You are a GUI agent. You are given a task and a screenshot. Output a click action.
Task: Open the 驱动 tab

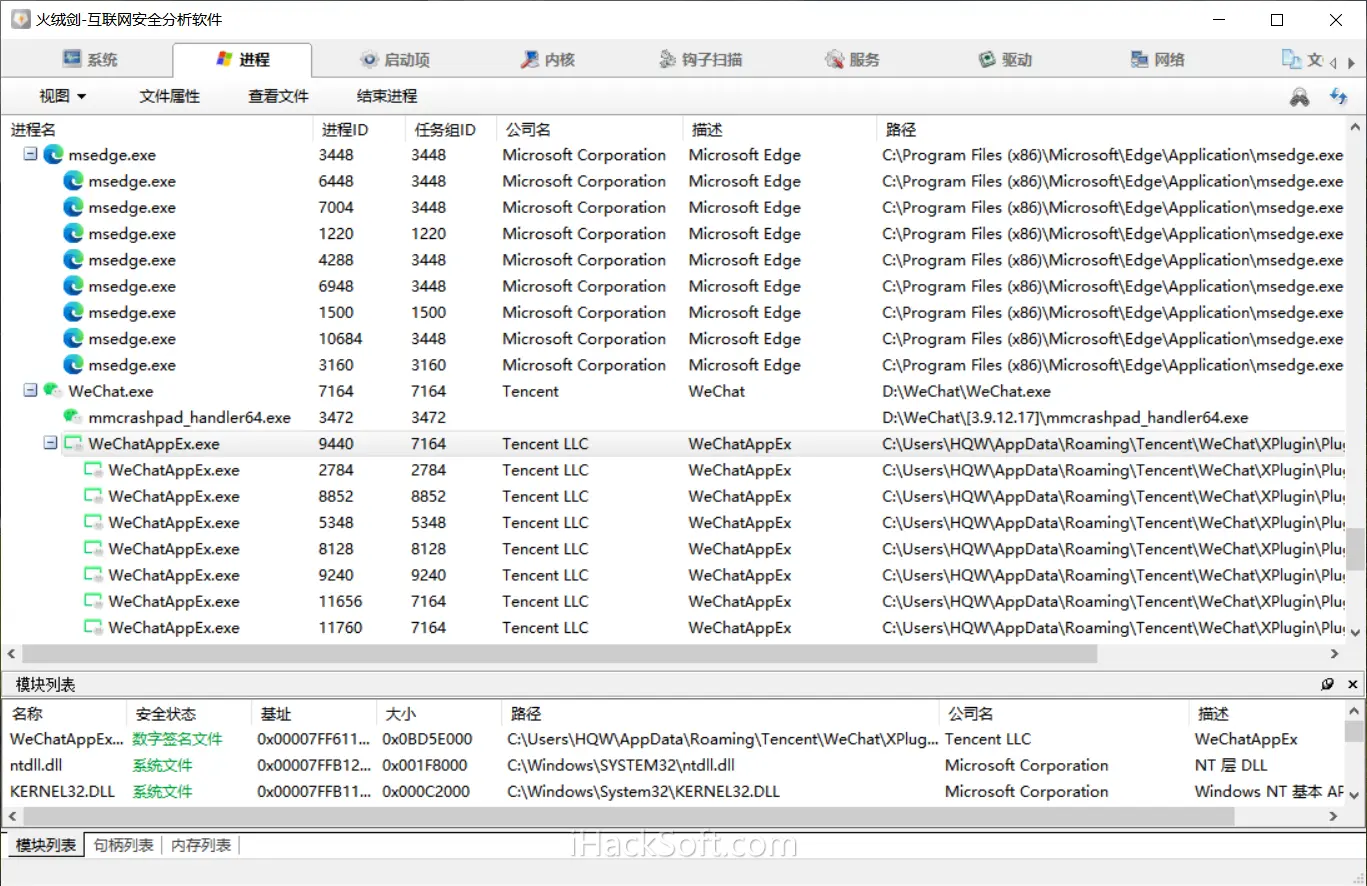1005,60
